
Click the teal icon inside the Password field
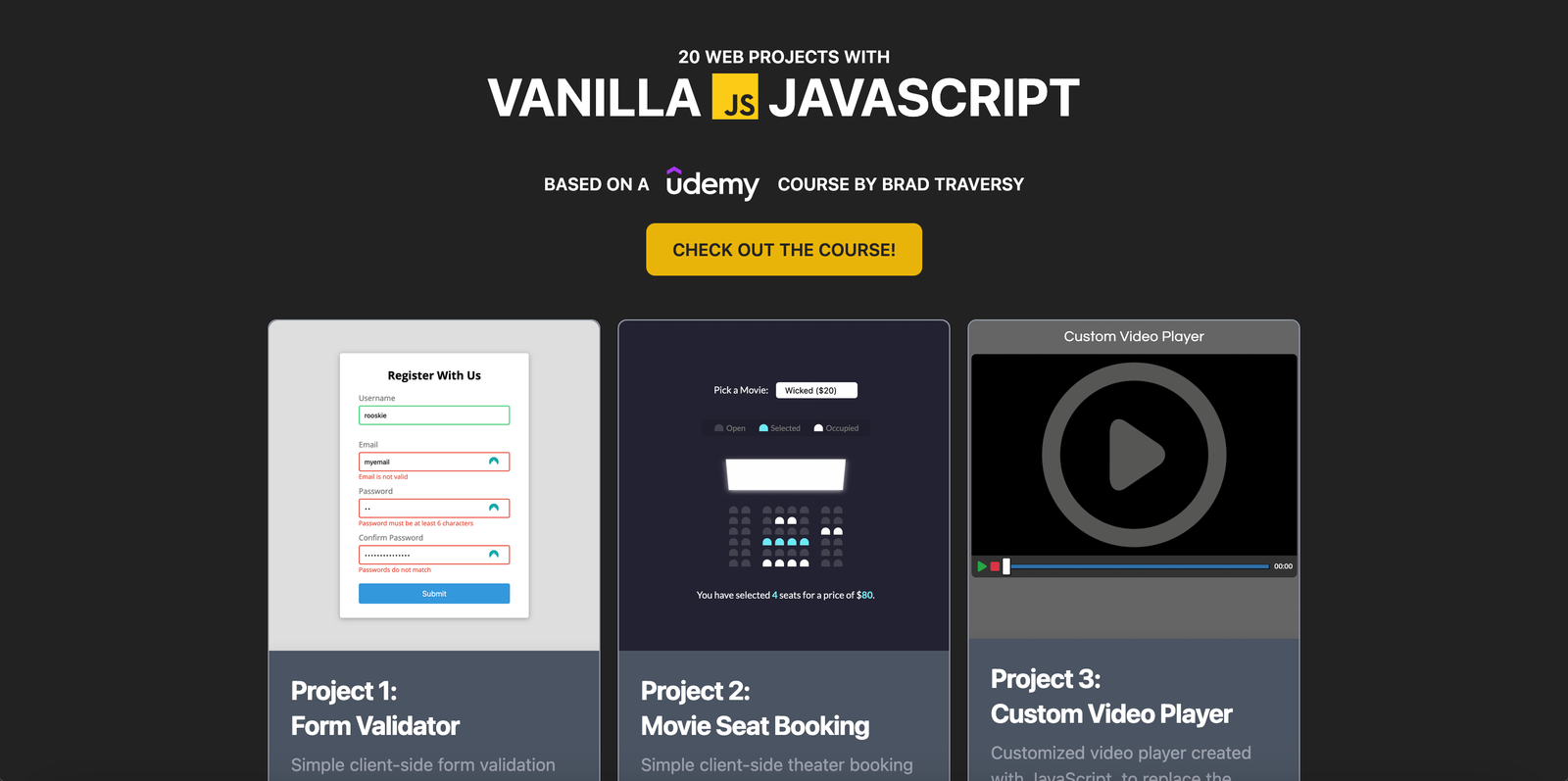click(x=494, y=508)
